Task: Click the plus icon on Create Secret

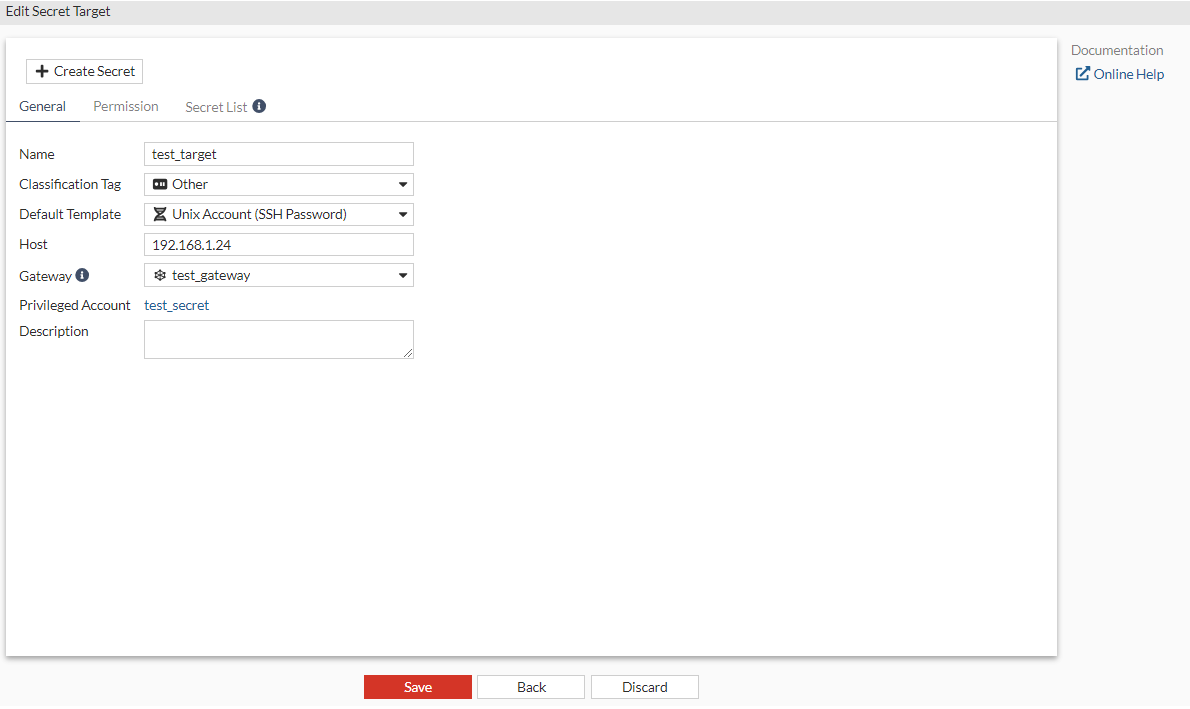Action: [x=42, y=71]
